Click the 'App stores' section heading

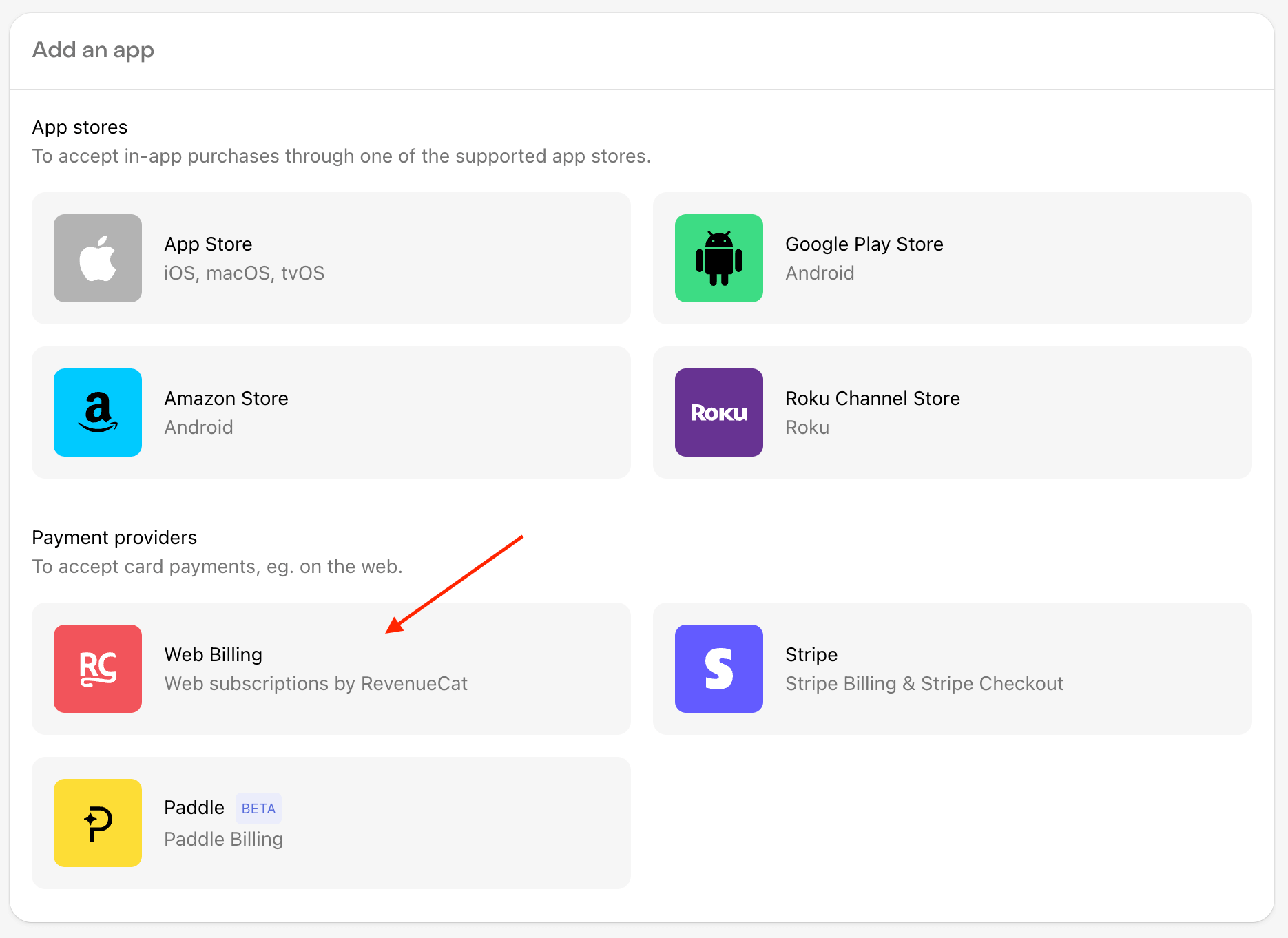[80, 127]
